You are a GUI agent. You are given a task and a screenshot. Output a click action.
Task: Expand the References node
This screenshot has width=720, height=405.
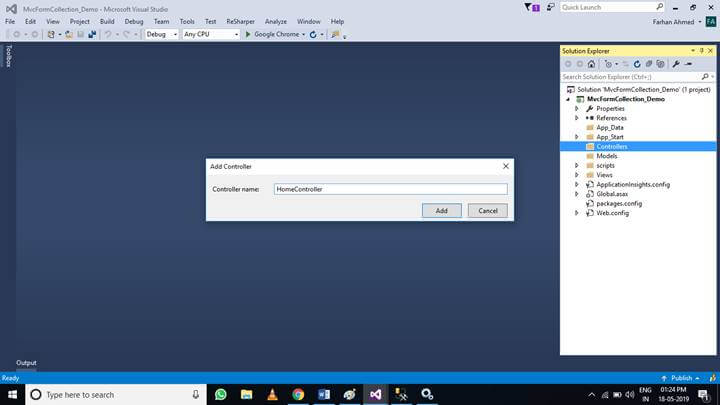pos(577,118)
